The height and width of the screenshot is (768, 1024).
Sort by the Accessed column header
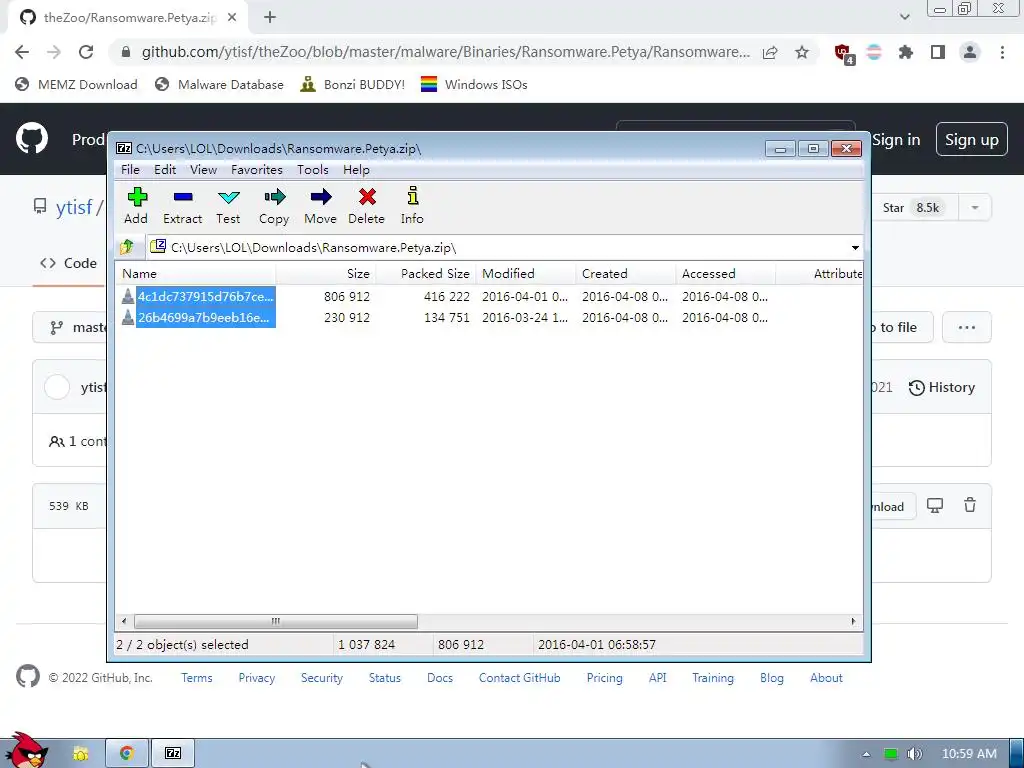click(x=726, y=274)
